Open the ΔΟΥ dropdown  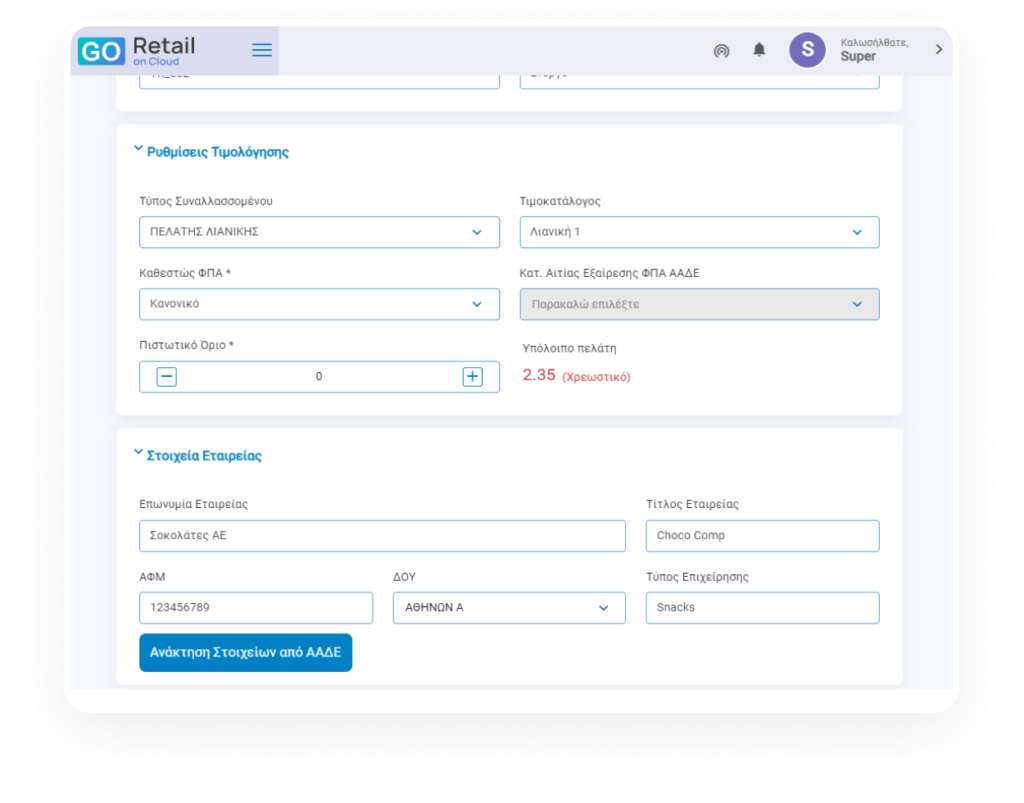coord(509,608)
